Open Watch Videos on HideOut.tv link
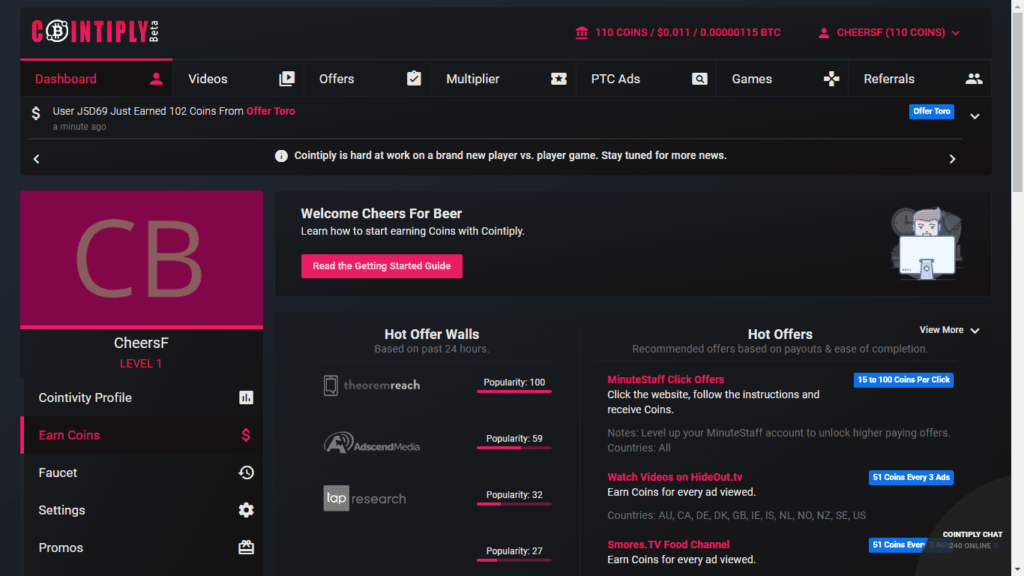Image resolution: width=1024 pixels, height=576 pixels. click(675, 477)
